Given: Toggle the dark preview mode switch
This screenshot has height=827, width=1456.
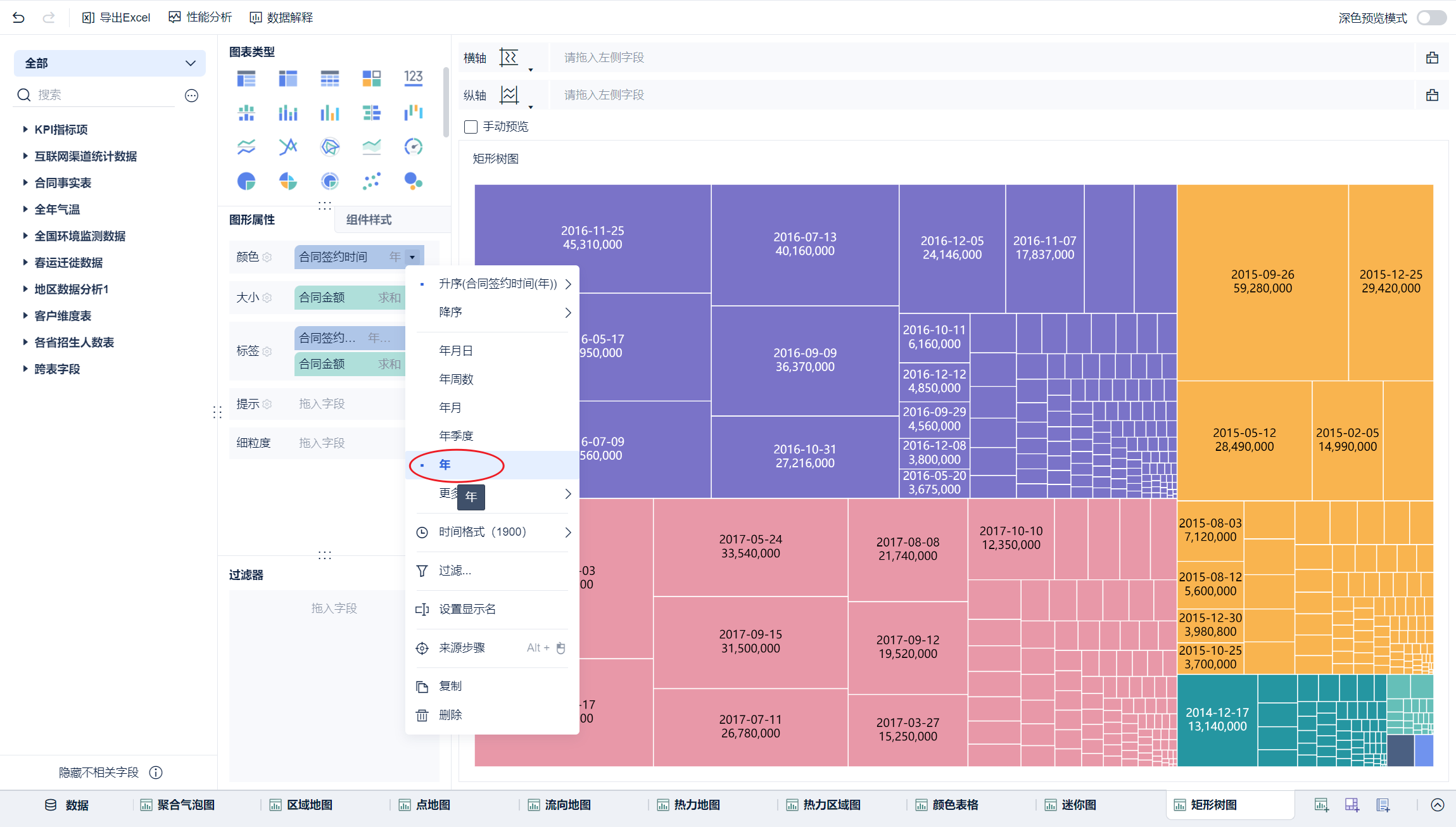Looking at the screenshot, I should point(1431,18).
